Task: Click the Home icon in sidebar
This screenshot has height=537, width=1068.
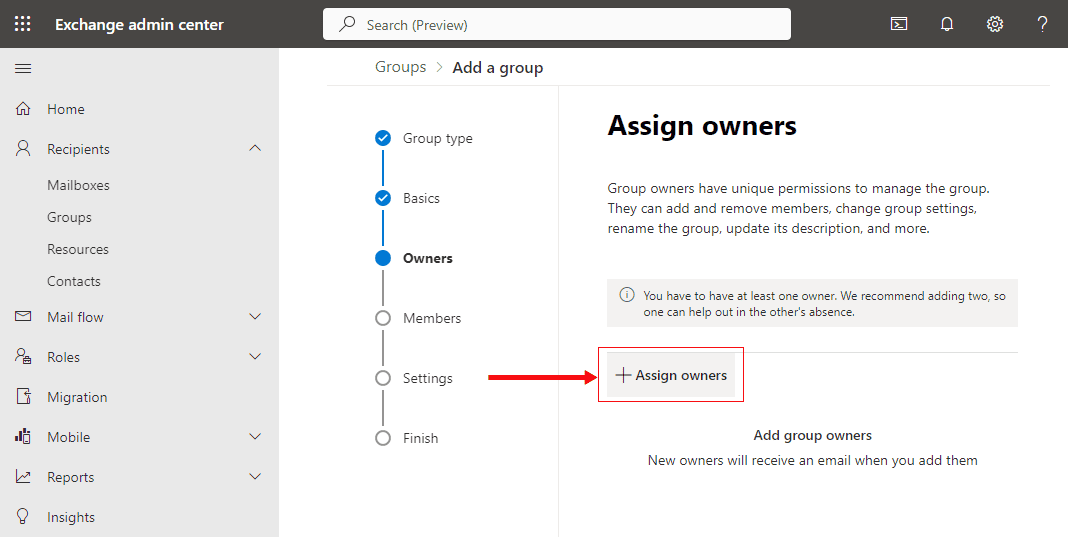Action: tap(23, 109)
